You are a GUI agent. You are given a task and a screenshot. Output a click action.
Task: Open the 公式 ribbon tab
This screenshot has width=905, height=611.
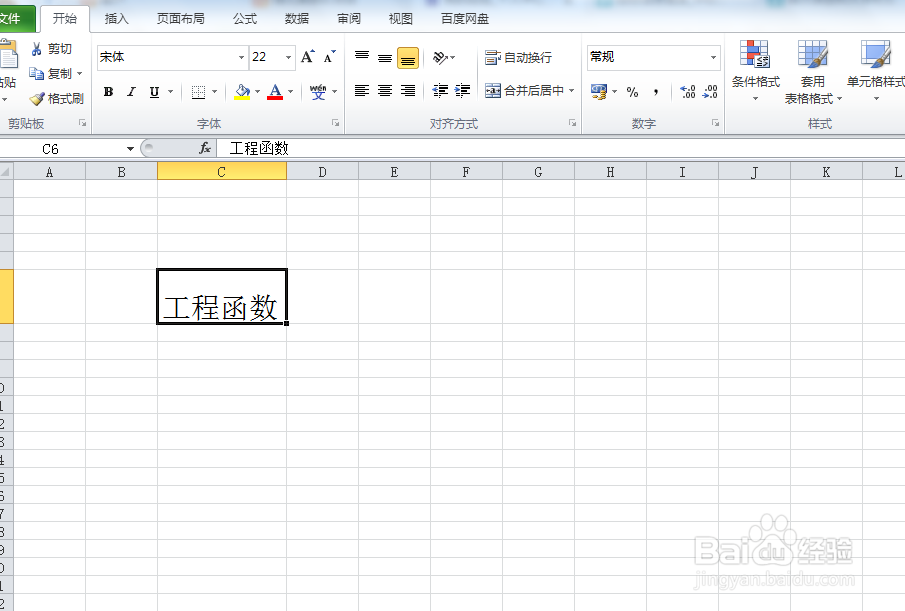pos(244,17)
